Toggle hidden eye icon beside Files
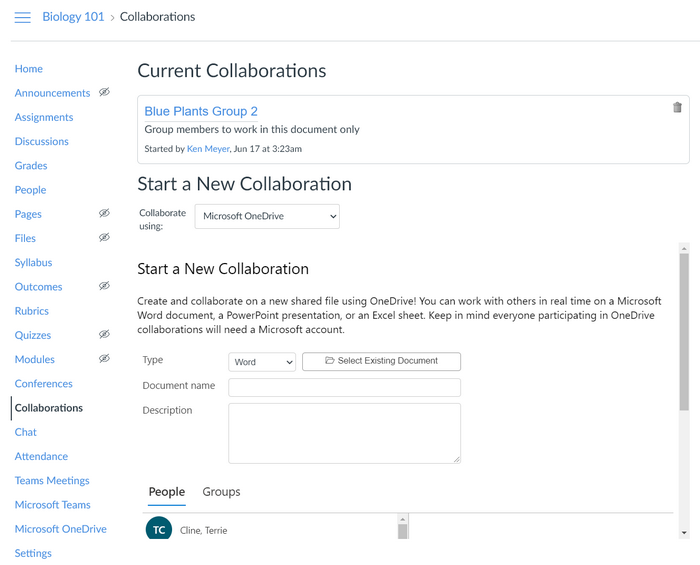 pyautogui.click(x=104, y=237)
